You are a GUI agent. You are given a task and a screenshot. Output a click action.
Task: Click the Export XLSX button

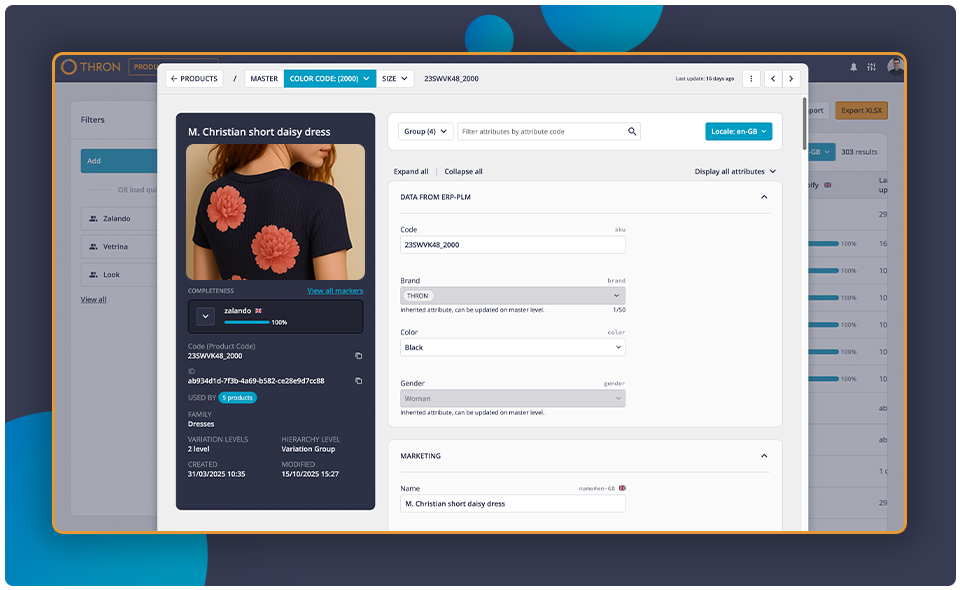(861, 110)
